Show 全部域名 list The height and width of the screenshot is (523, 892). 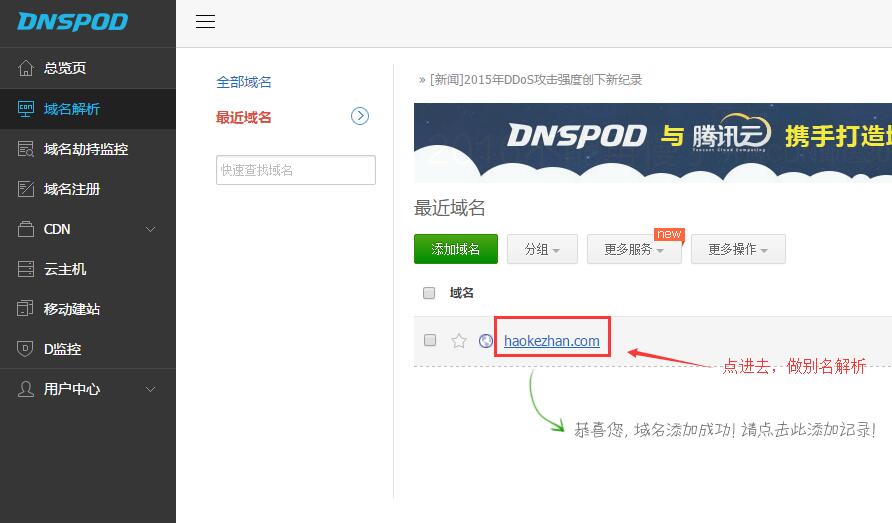pyautogui.click(x=243, y=82)
